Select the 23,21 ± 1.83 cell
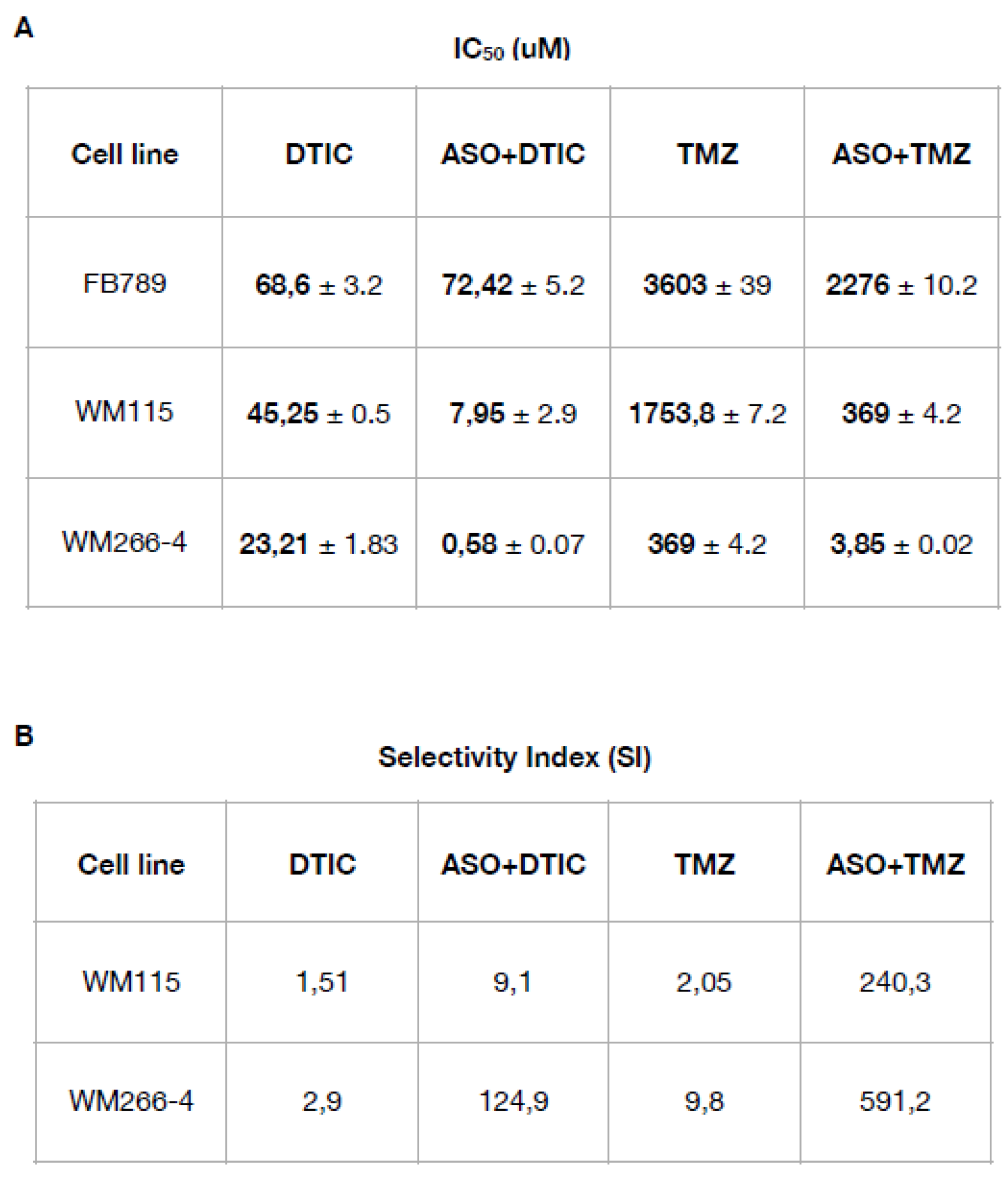The height and width of the screenshot is (1177, 1008). coord(319,544)
